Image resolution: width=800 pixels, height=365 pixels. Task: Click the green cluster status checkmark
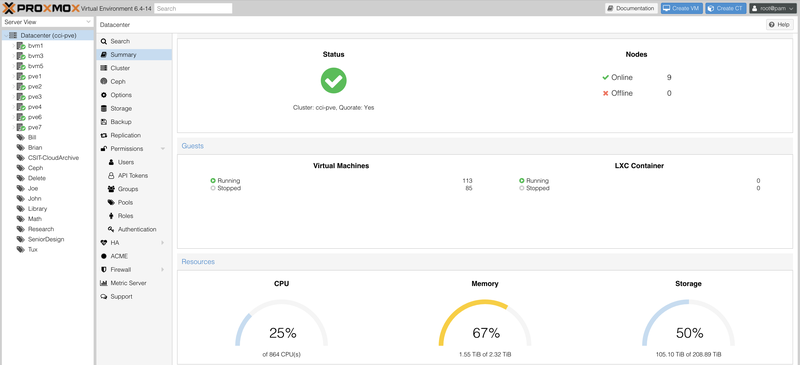pos(334,81)
